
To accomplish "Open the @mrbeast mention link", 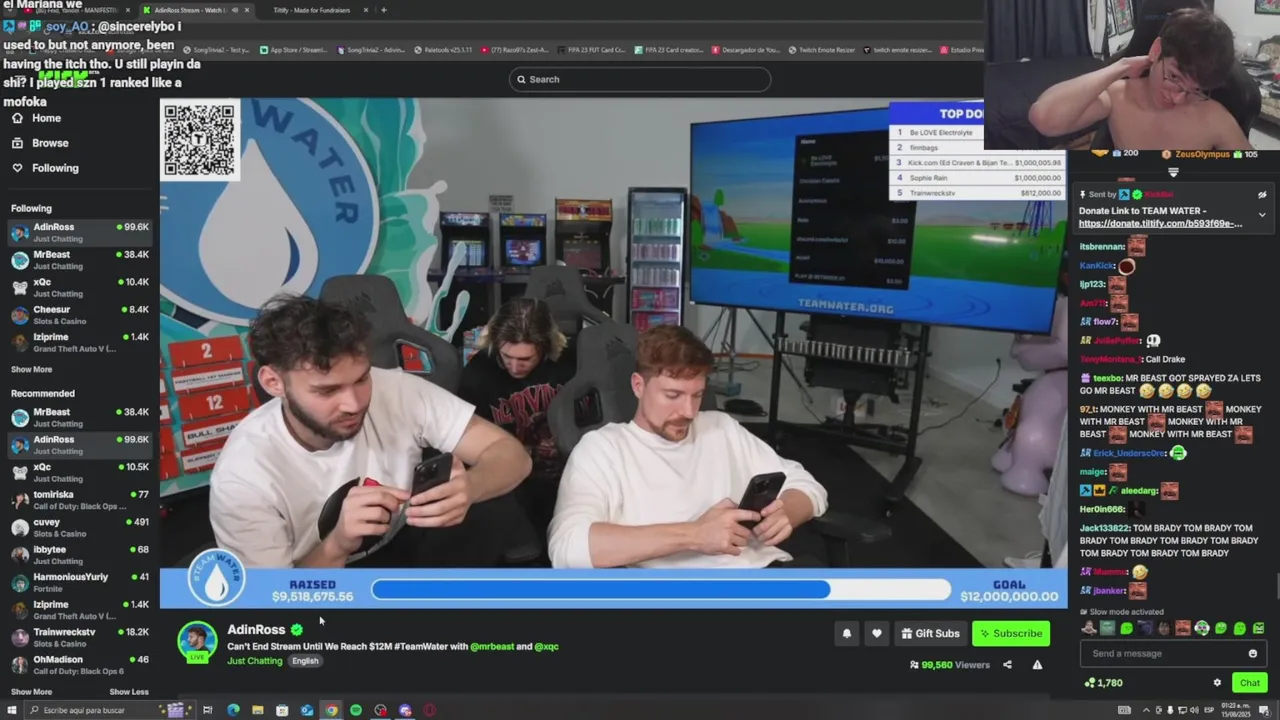I will [x=491, y=646].
